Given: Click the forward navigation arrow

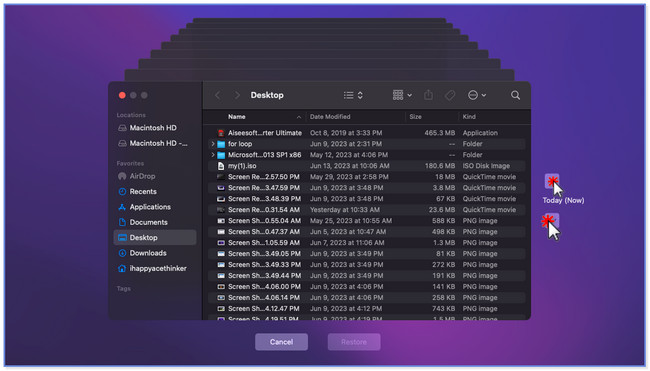Looking at the screenshot, I should coord(237,95).
